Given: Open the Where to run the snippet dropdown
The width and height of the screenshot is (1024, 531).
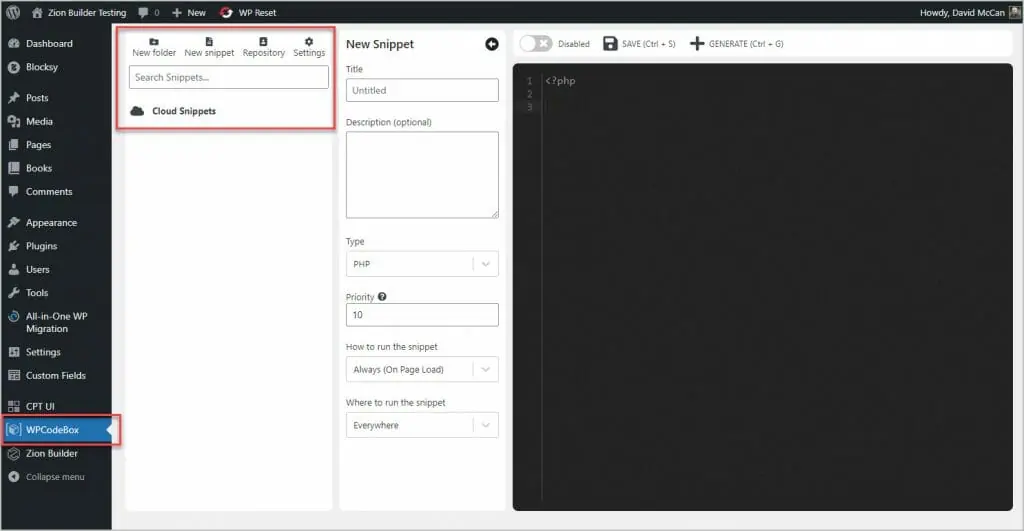Looking at the screenshot, I should click(422, 425).
